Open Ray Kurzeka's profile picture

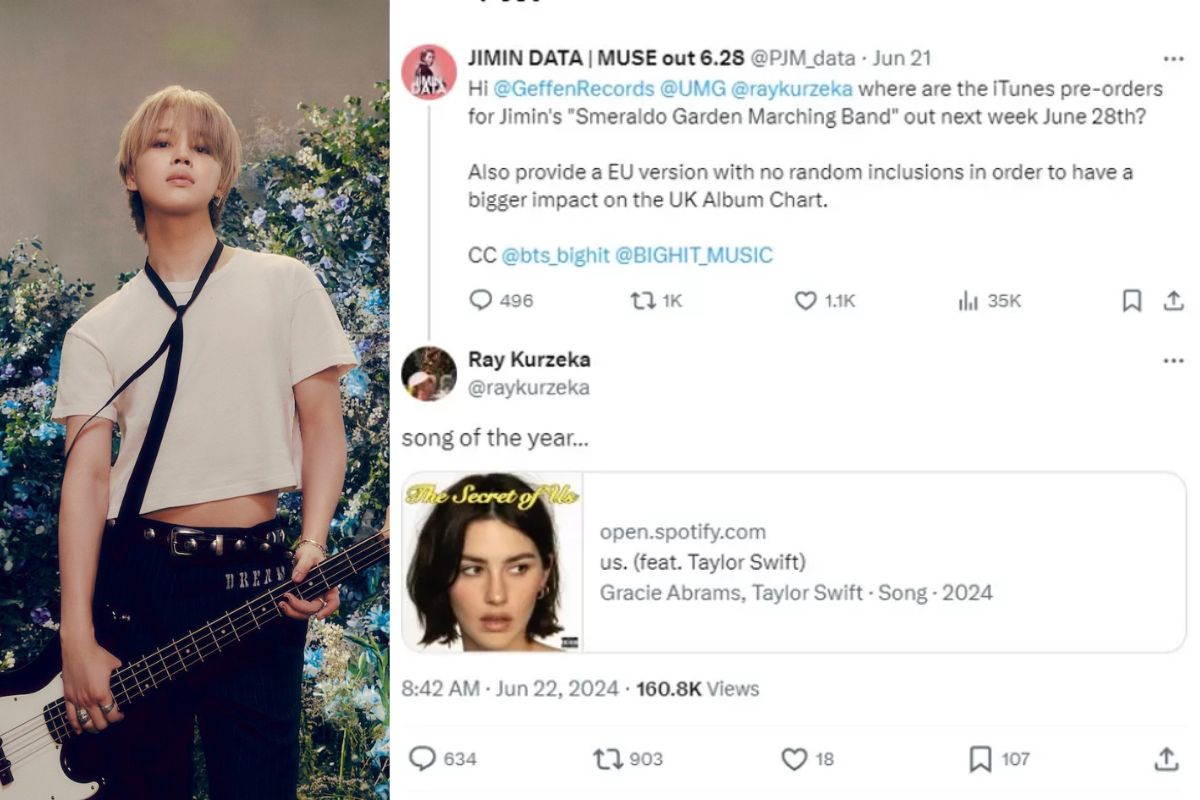(x=429, y=373)
